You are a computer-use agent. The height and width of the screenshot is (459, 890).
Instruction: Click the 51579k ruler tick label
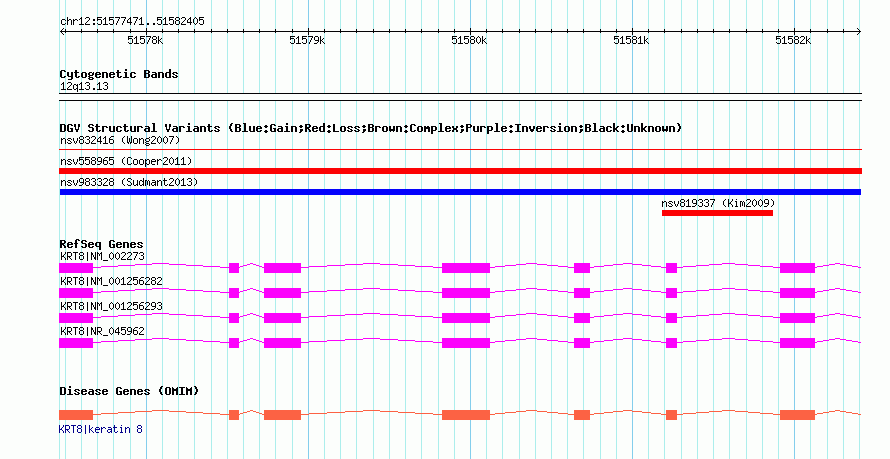(x=307, y=41)
